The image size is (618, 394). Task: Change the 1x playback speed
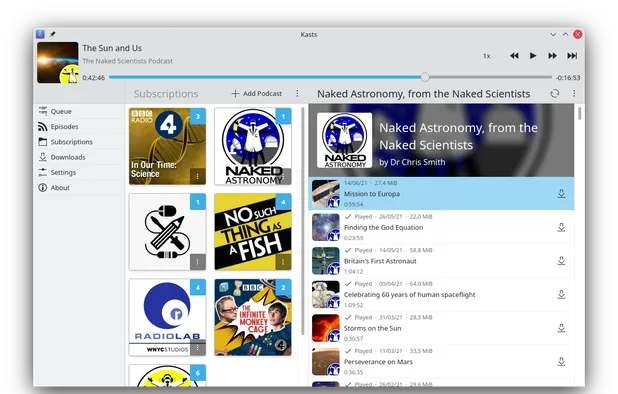[487, 56]
